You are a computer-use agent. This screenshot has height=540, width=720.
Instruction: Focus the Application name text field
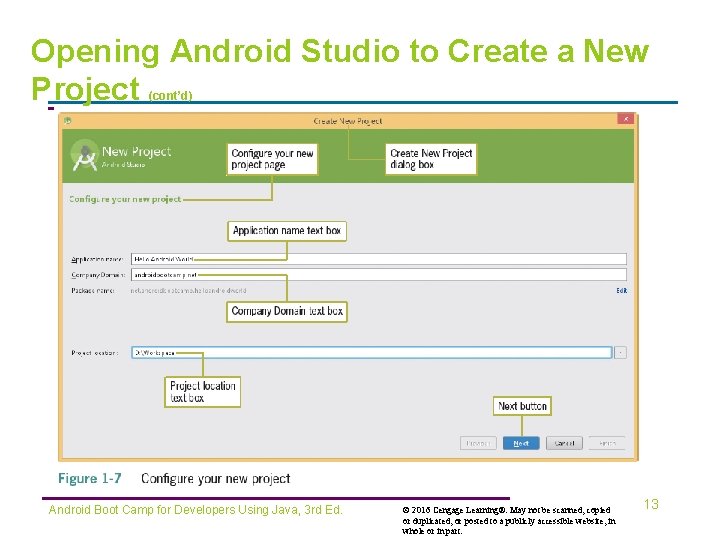(x=378, y=259)
